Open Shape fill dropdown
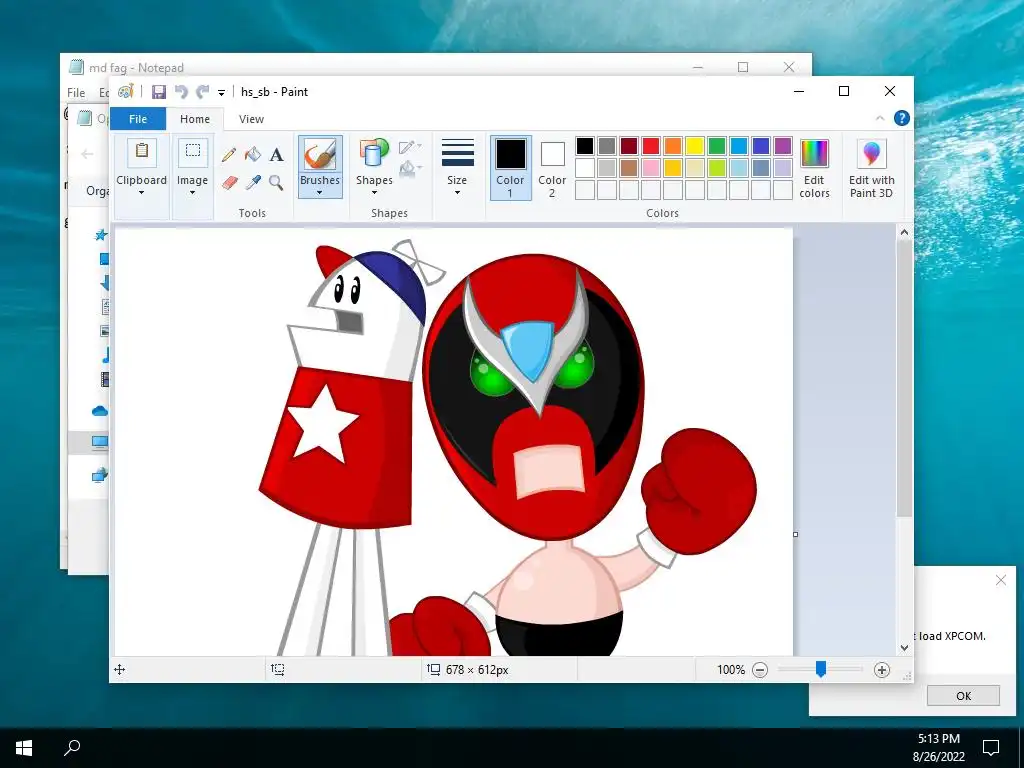1024x768 pixels. click(x=410, y=169)
